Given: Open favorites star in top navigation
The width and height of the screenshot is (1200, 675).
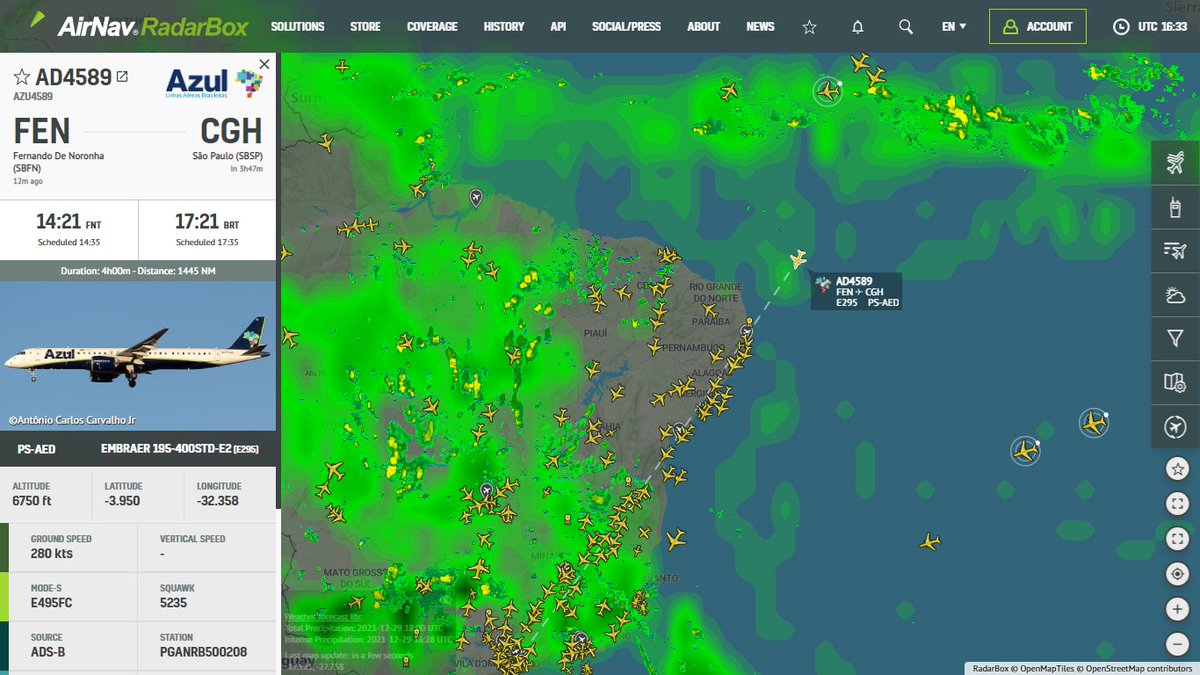Looking at the screenshot, I should 810,27.
